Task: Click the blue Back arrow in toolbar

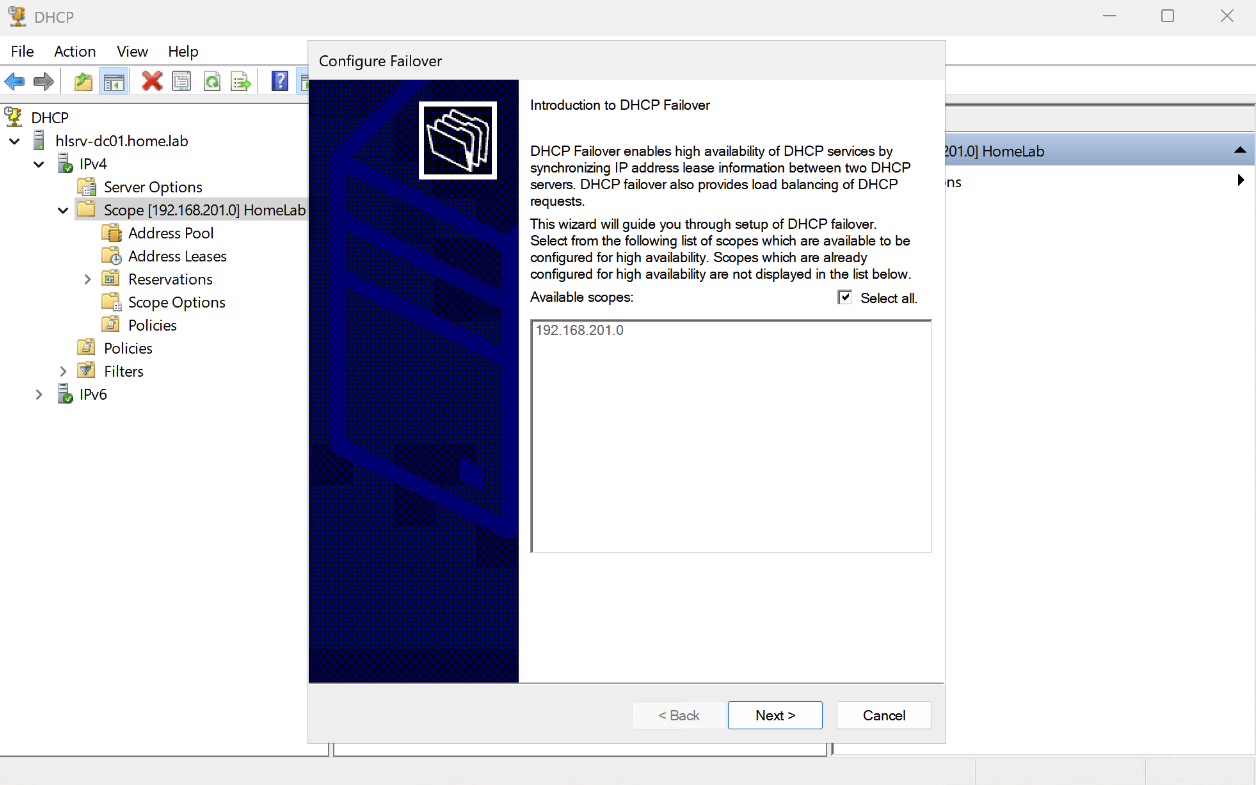Action: pyautogui.click(x=15, y=82)
